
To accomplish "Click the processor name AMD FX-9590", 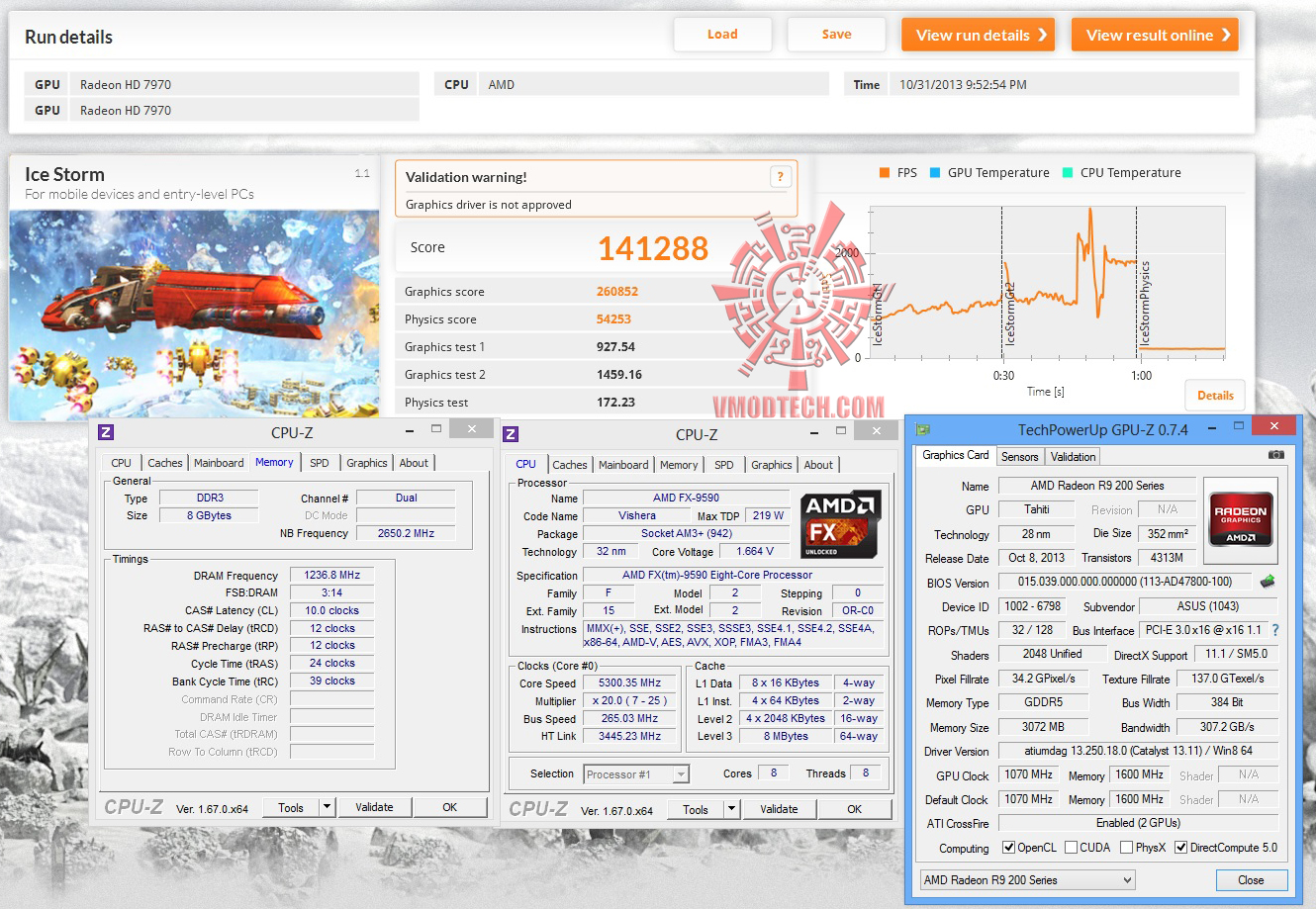I will 686,499.
